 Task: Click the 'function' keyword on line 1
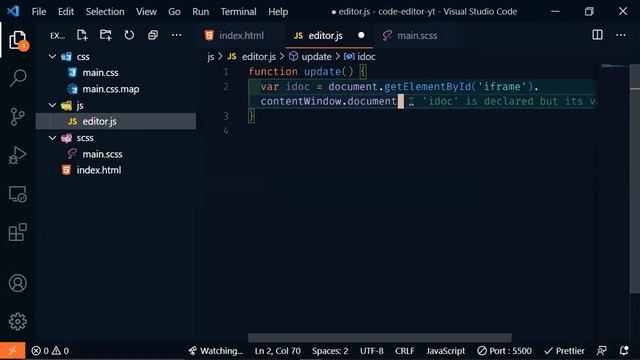click(273, 72)
